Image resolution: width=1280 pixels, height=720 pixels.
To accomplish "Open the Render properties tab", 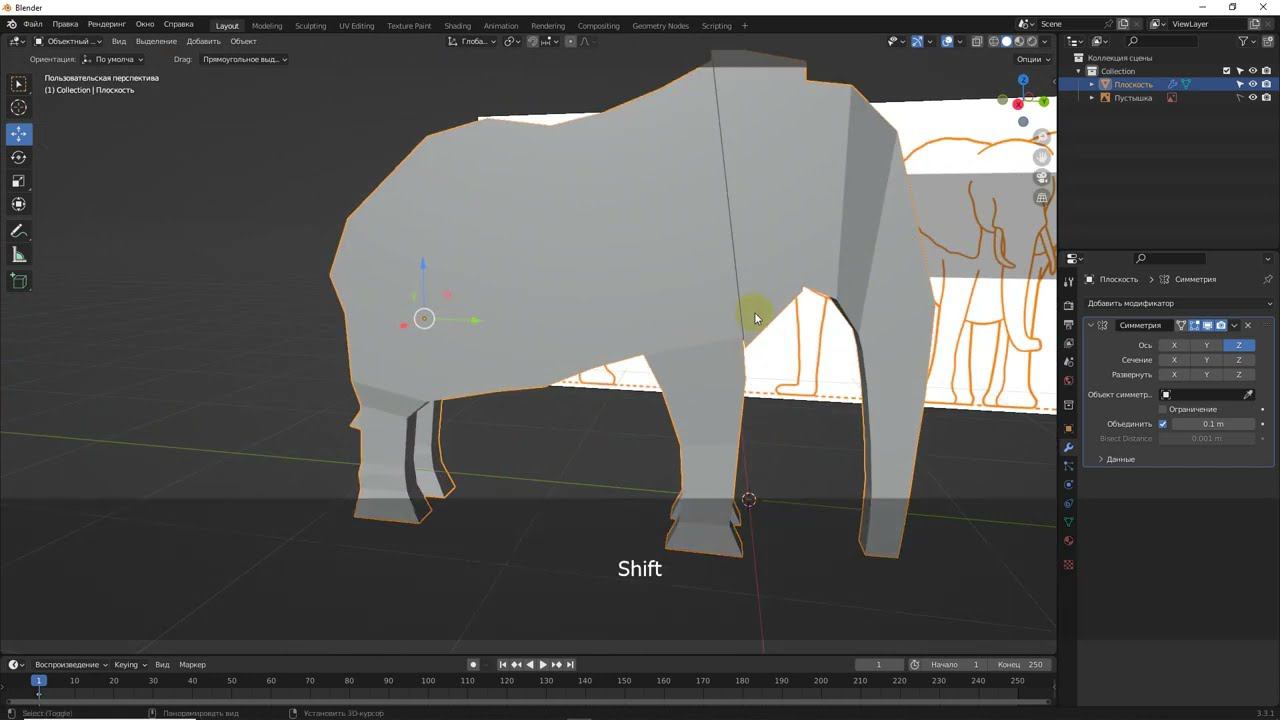I will pos(1068,305).
